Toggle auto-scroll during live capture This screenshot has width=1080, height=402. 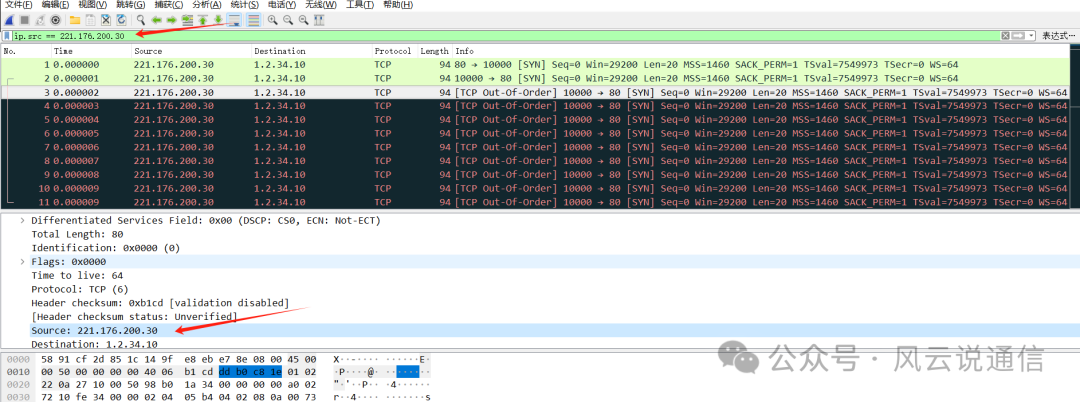234,20
